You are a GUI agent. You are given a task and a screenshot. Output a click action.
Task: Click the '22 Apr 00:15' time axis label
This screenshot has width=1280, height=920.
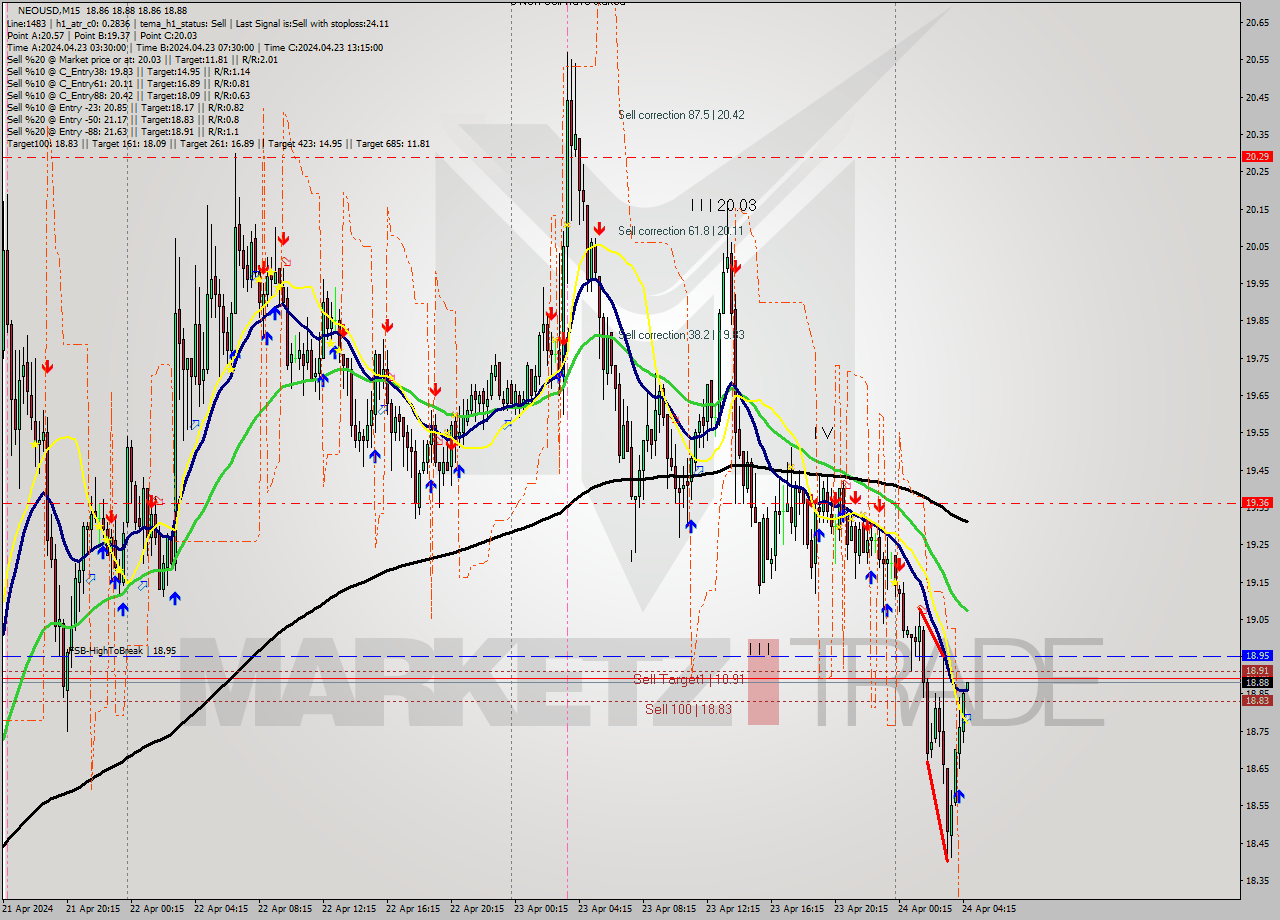coord(157,909)
